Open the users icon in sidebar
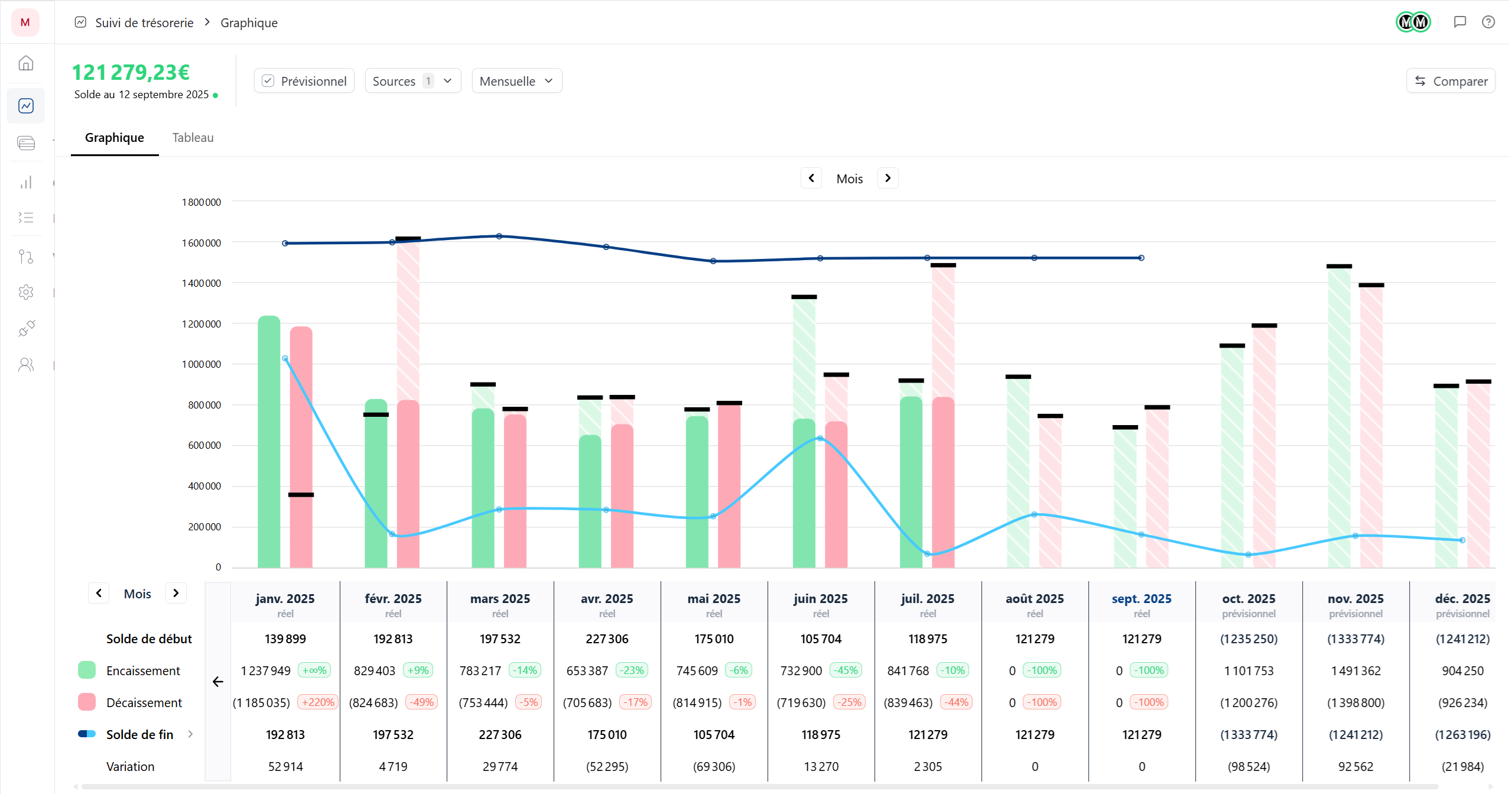Image resolution: width=1512 pixels, height=794 pixels. [26, 365]
